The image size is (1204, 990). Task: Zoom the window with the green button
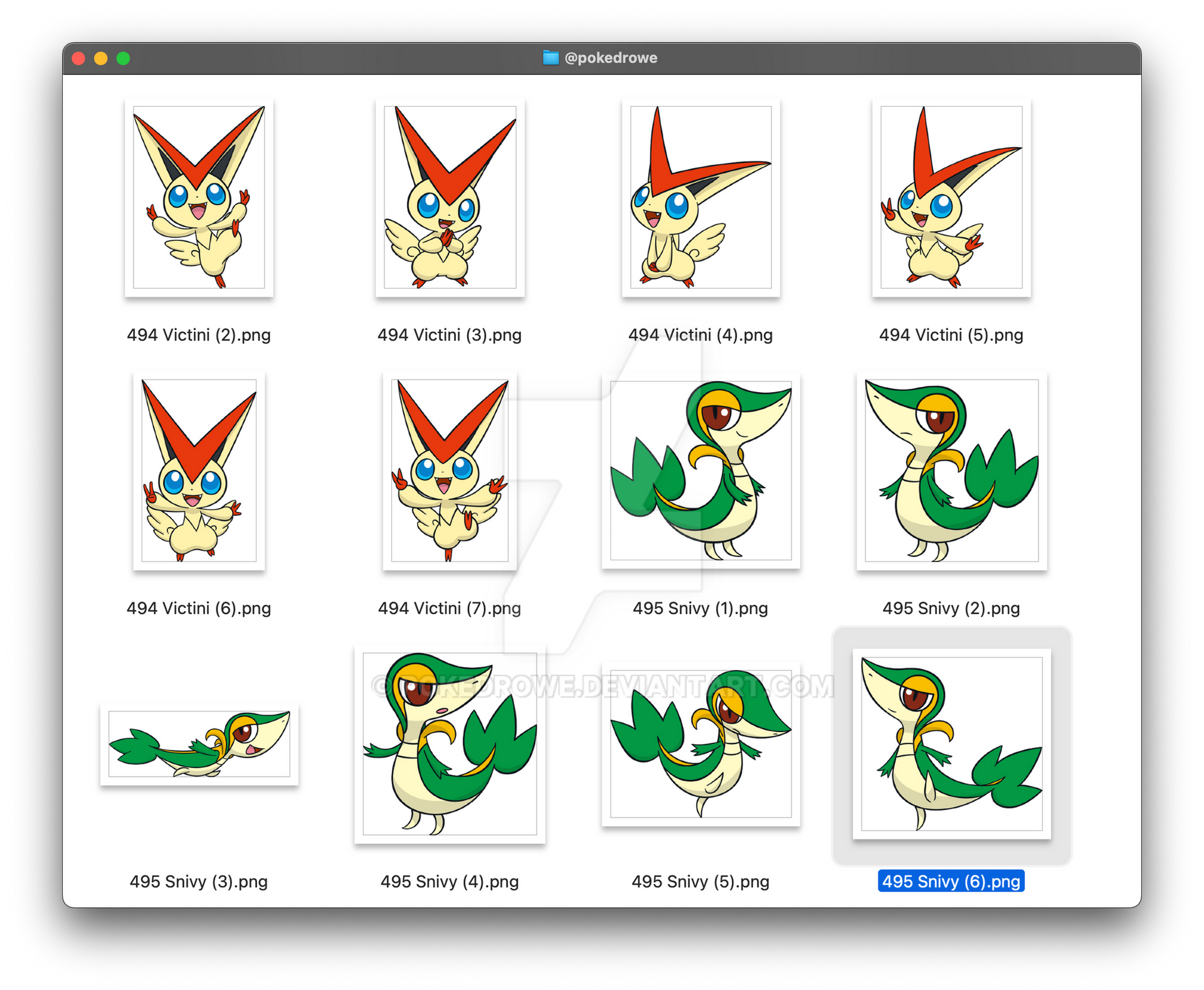pos(124,58)
